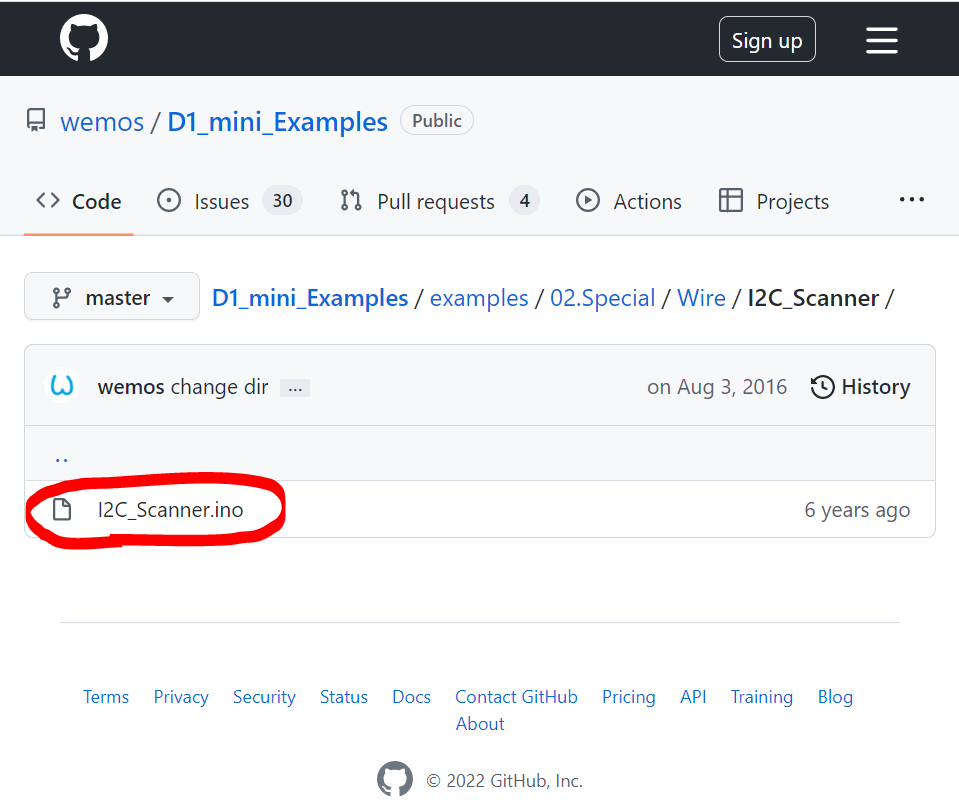Click the Projects table icon
This screenshot has height=800, width=959.
(731, 201)
